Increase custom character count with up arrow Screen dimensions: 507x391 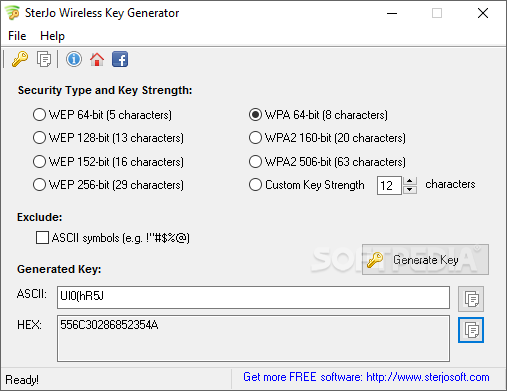pos(410,181)
